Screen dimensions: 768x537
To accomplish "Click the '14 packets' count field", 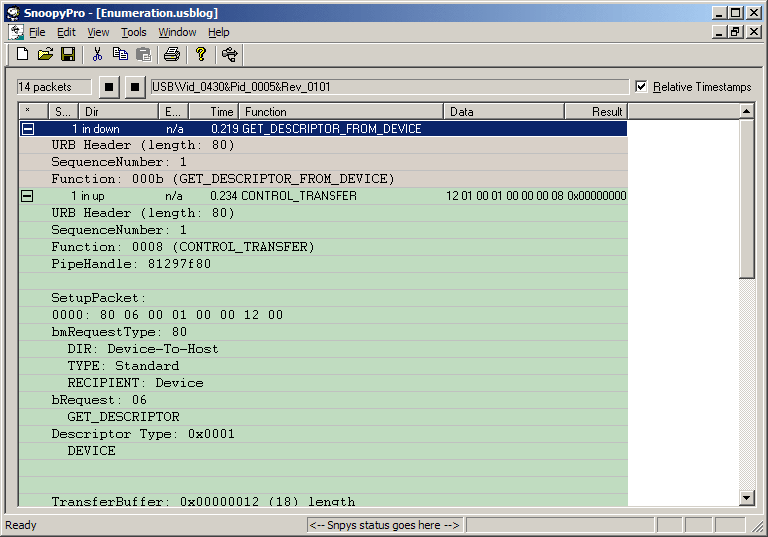I will tap(54, 87).
